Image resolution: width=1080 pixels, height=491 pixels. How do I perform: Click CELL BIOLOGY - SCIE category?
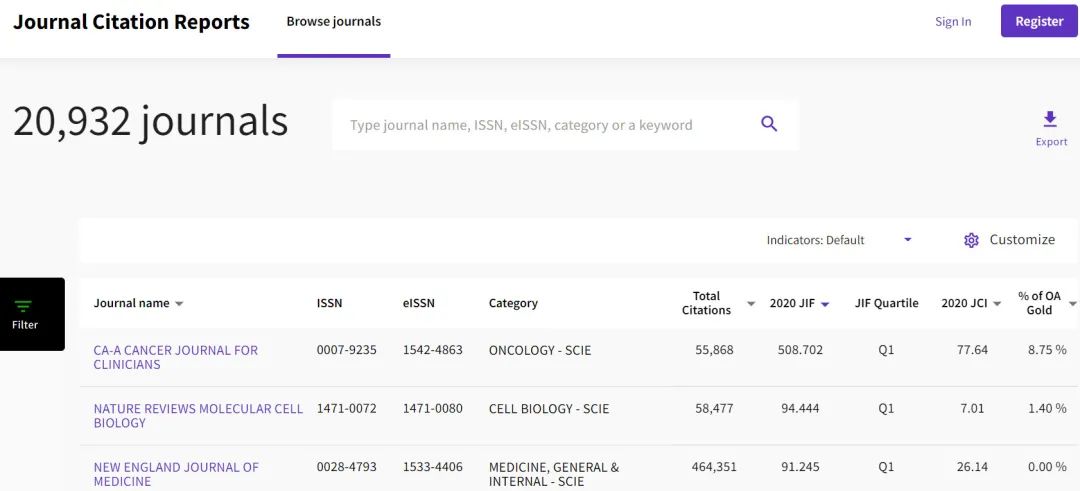[549, 409]
